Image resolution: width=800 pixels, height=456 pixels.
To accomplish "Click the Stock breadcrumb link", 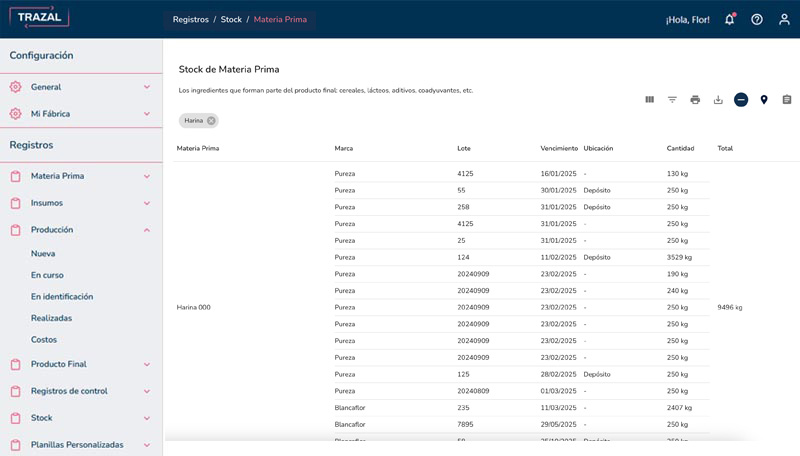I will [233, 19].
